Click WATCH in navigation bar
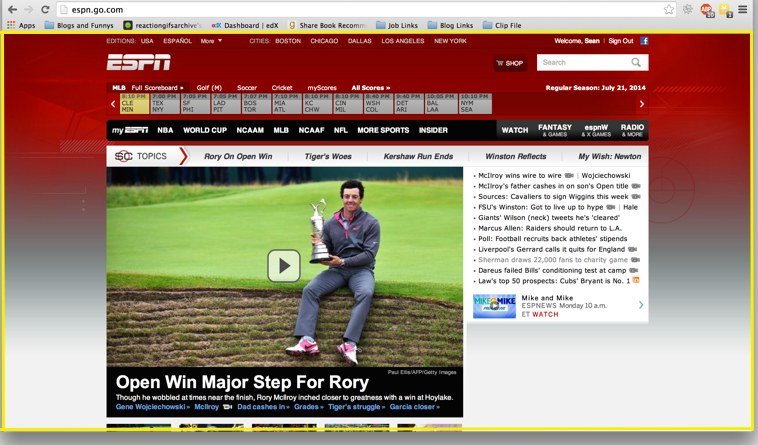Image resolution: width=758 pixels, height=445 pixels. click(x=515, y=130)
